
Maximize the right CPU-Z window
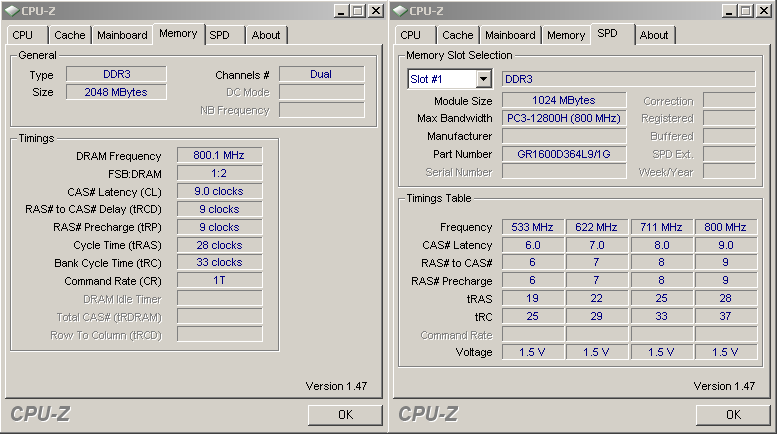[x=746, y=11]
